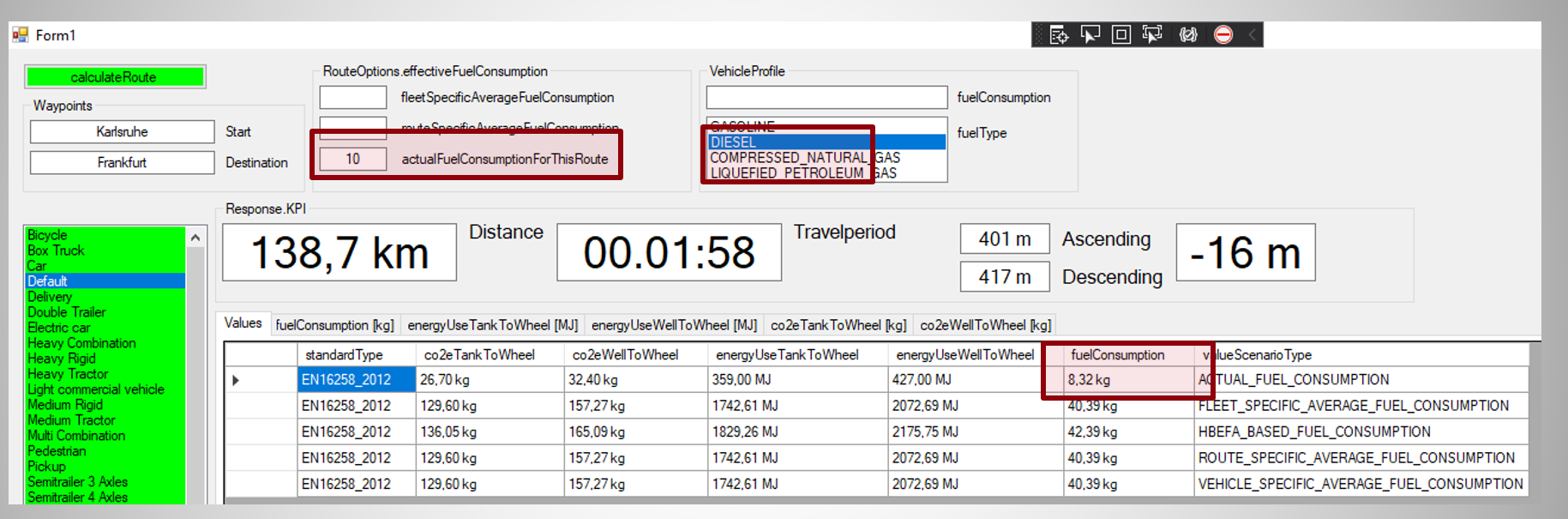Click the Form1 window icon
The width and height of the screenshot is (1568, 519).
pyautogui.click(x=20, y=35)
